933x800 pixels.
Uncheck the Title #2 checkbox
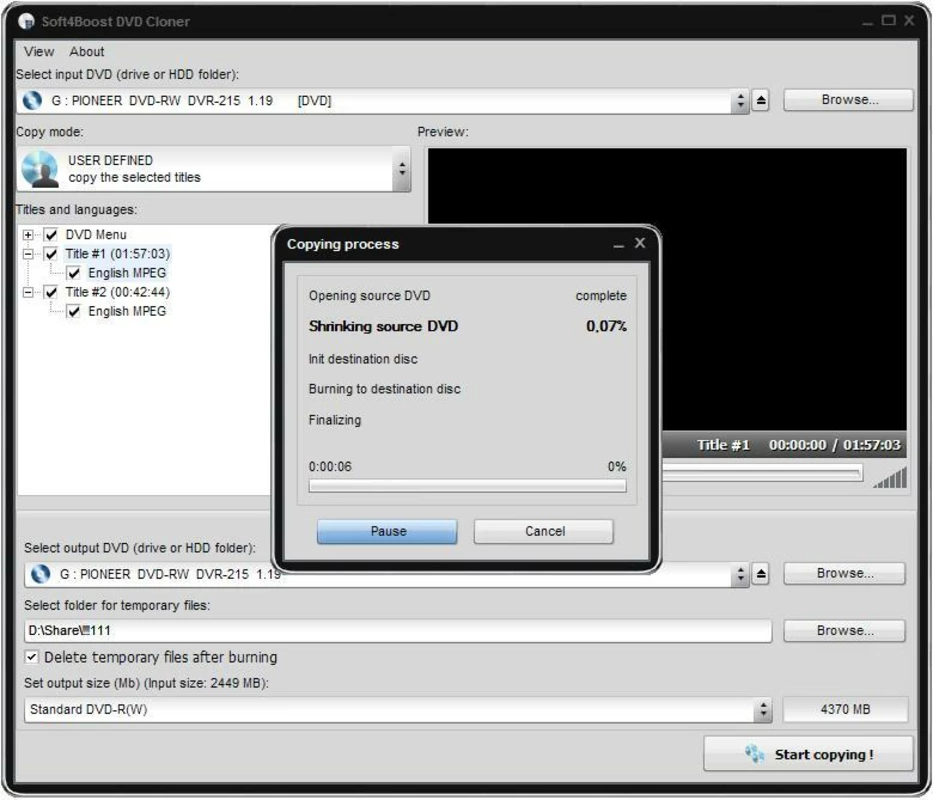tap(51, 292)
